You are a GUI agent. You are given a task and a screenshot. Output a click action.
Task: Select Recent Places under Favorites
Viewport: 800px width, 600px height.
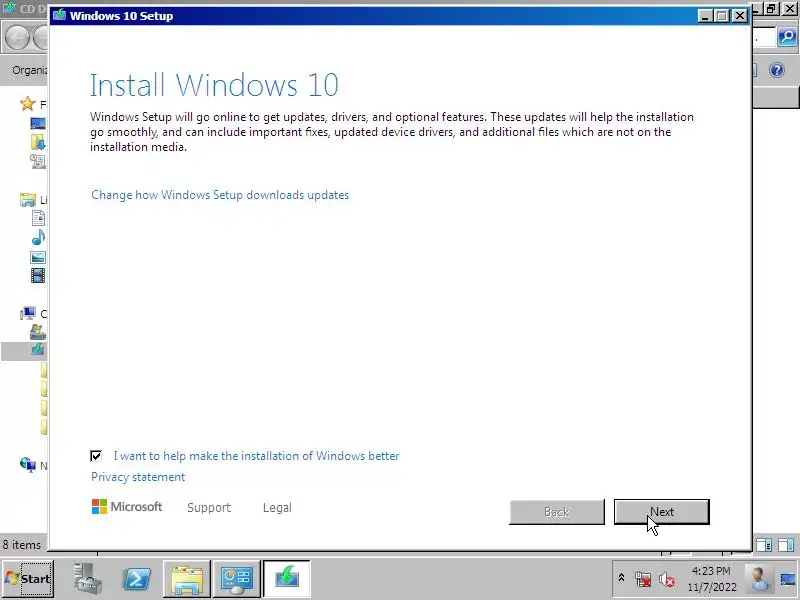pos(38,161)
